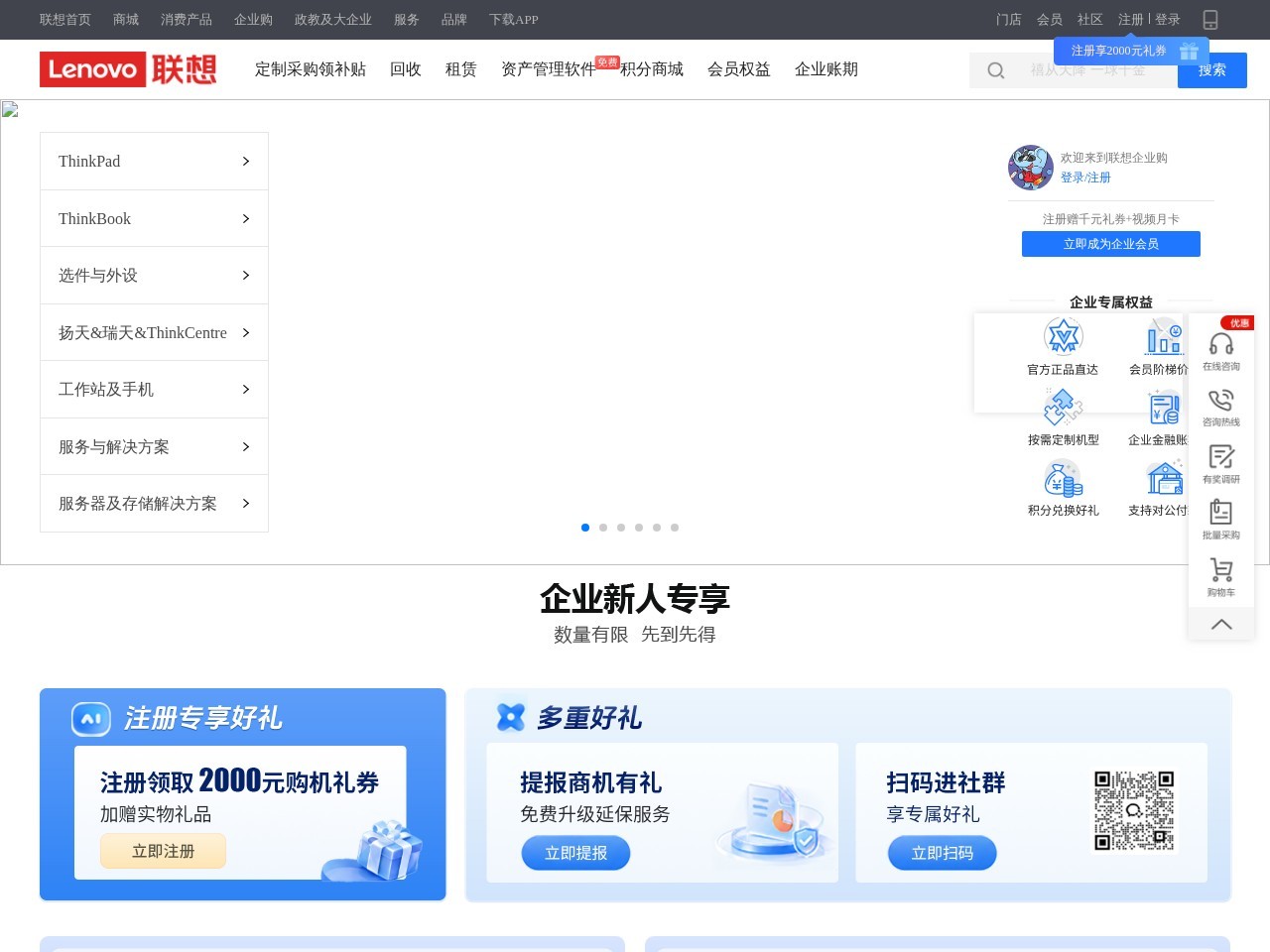Image resolution: width=1270 pixels, height=952 pixels.
Task: Click 消费产品 in top bar
Action: [x=187, y=20]
